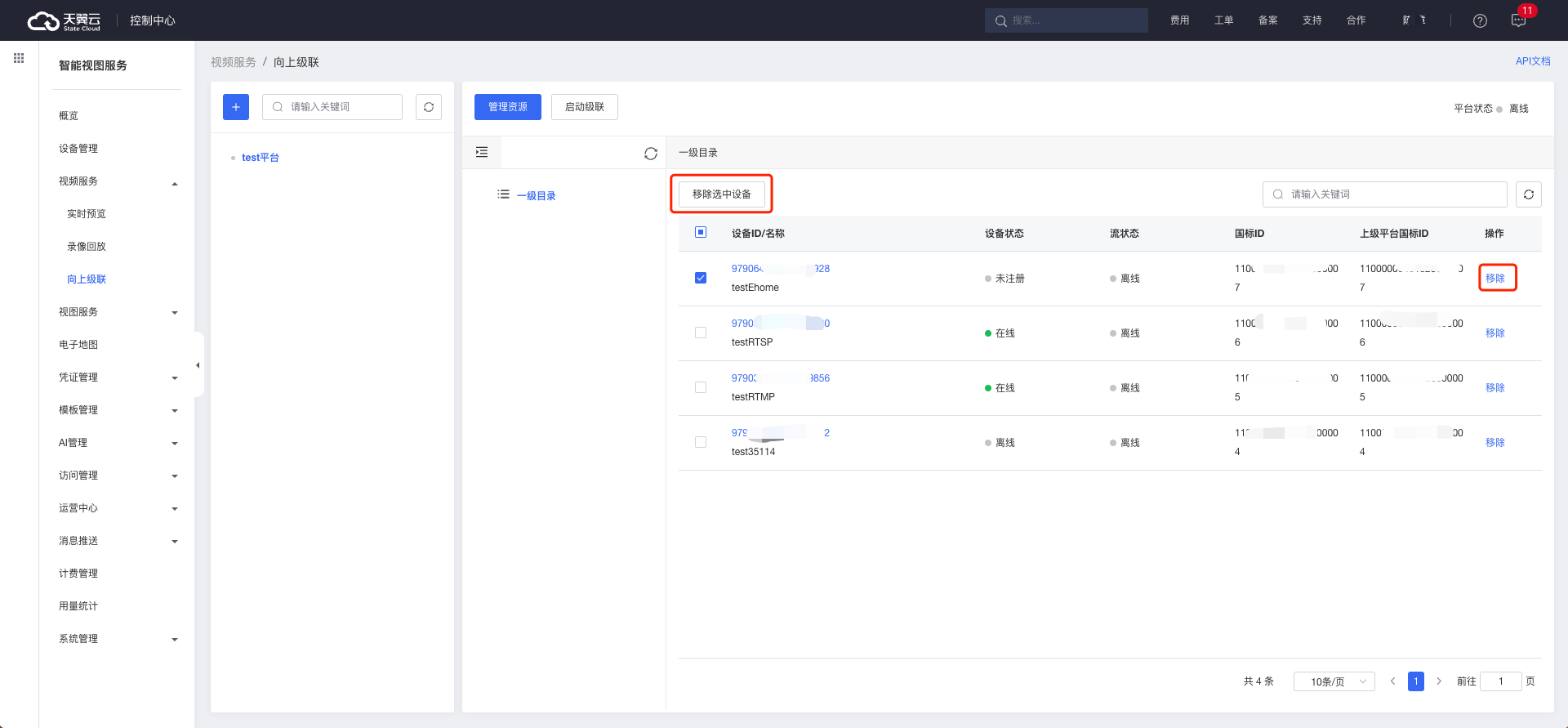Check the testRTMP device checkbox
The height and width of the screenshot is (728, 1568).
pyautogui.click(x=701, y=387)
